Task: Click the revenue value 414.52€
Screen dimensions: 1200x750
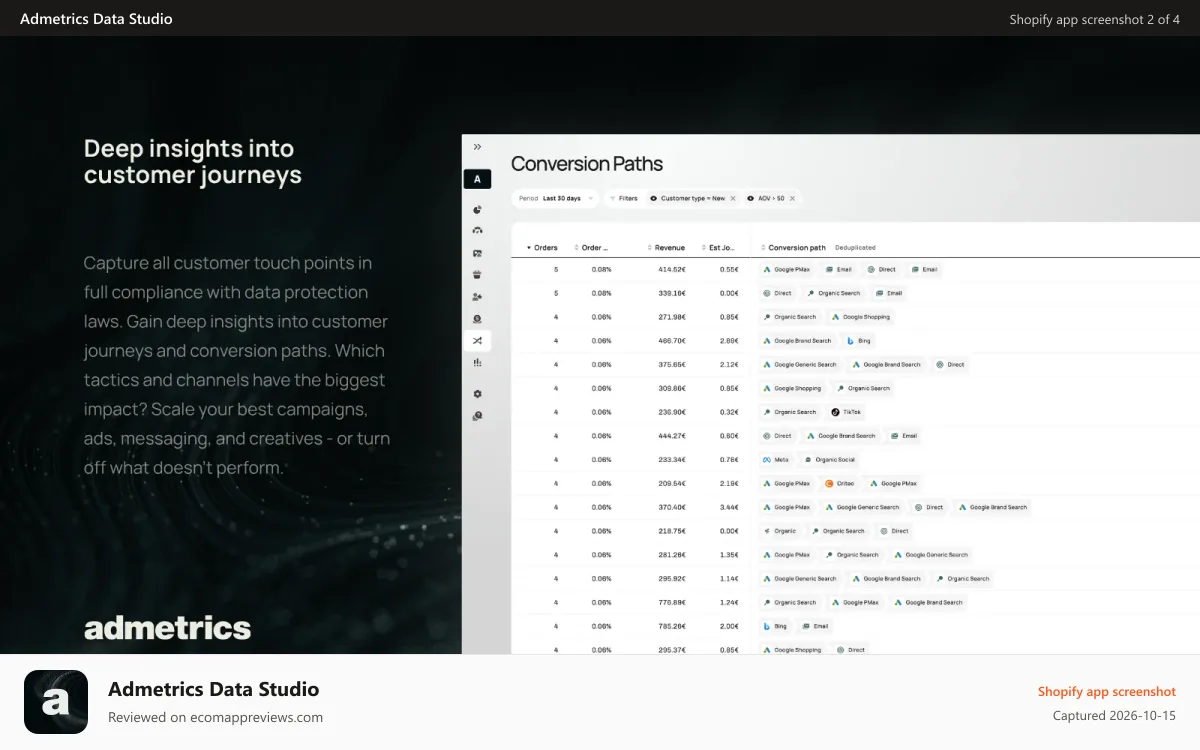Action: coord(671,269)
